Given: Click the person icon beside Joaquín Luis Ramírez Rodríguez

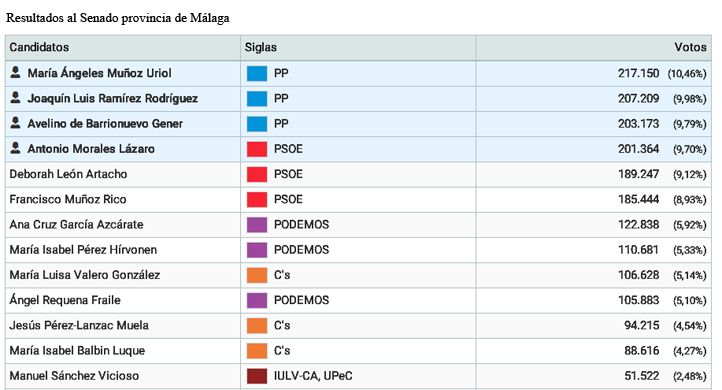Looking at the screenshot, I should tap(15, 98).
